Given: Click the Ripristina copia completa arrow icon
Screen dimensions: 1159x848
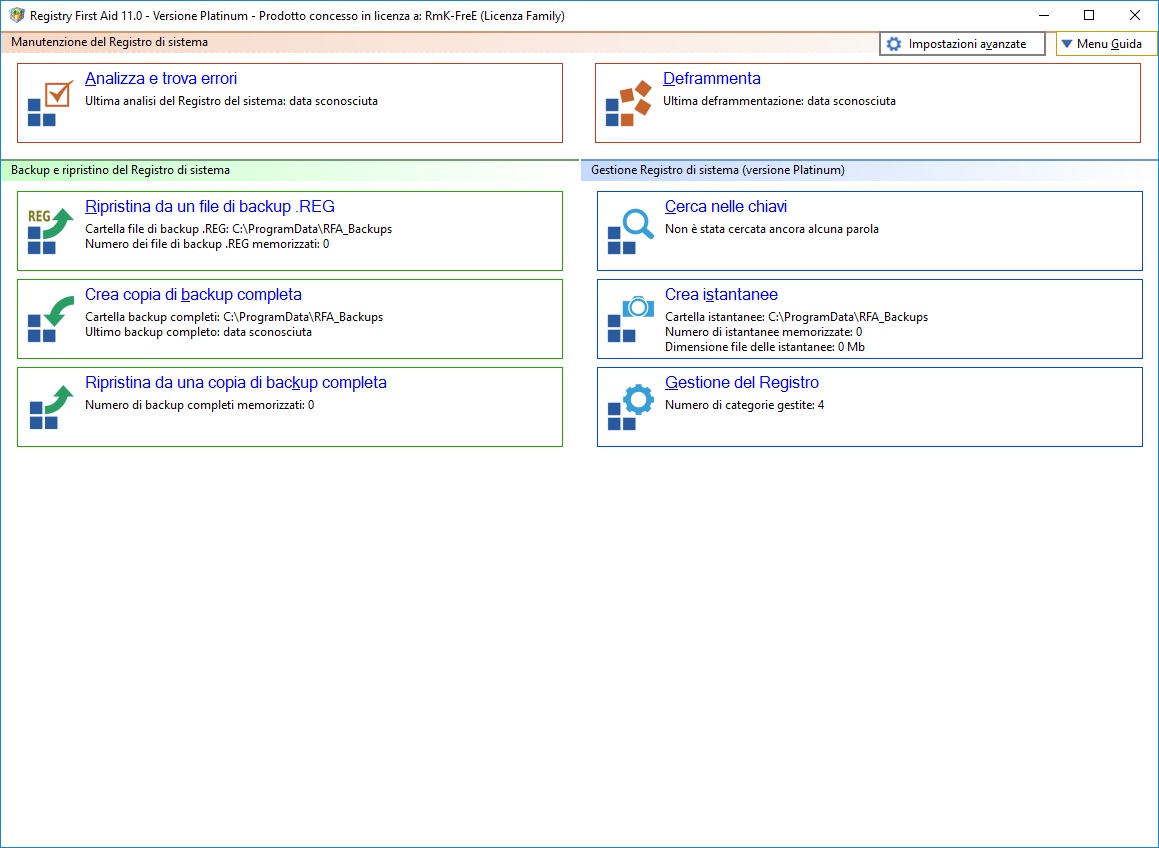Looking at the screenshot, I should 50,407.
